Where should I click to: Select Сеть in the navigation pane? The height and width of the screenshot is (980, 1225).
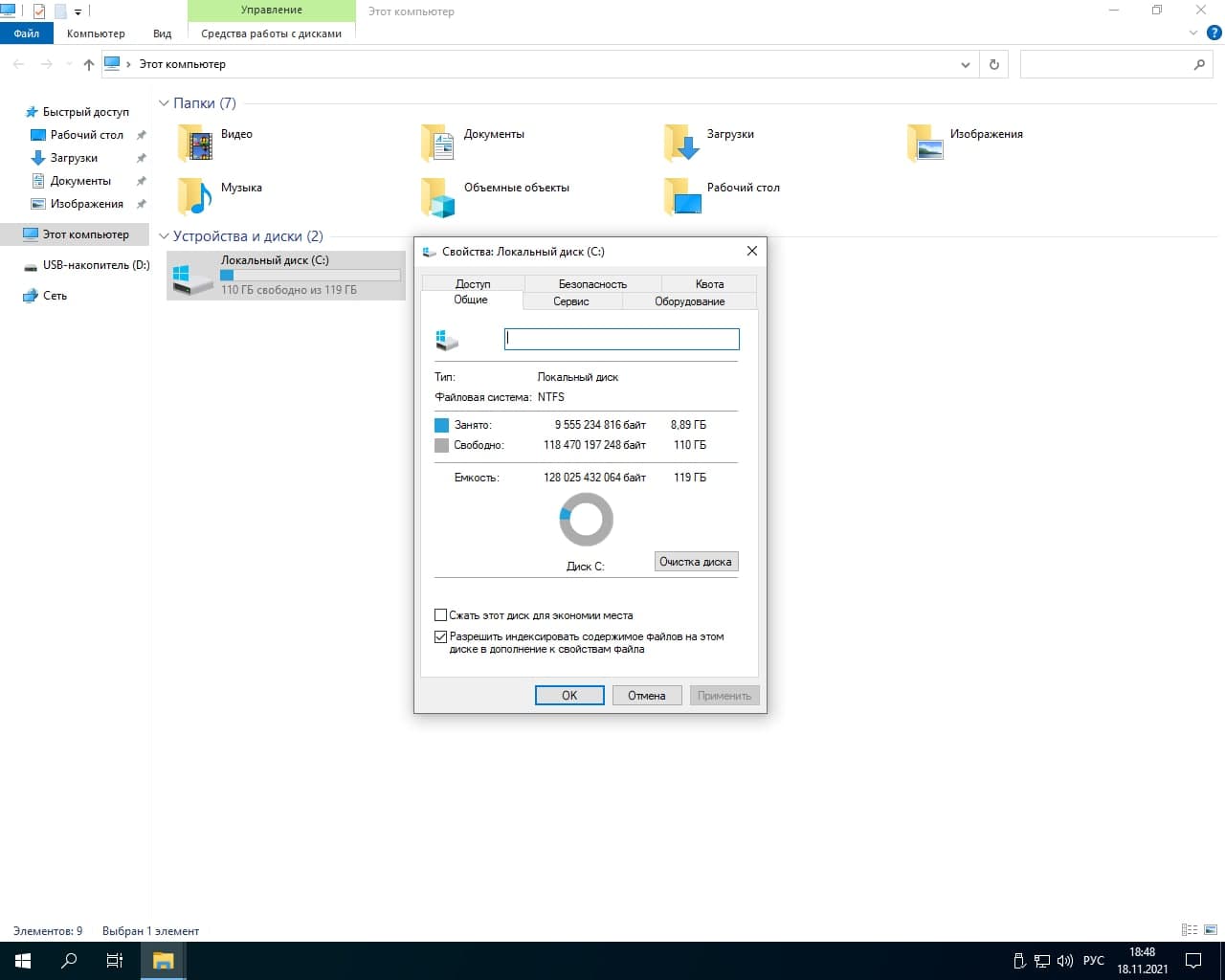pos(45,296)
